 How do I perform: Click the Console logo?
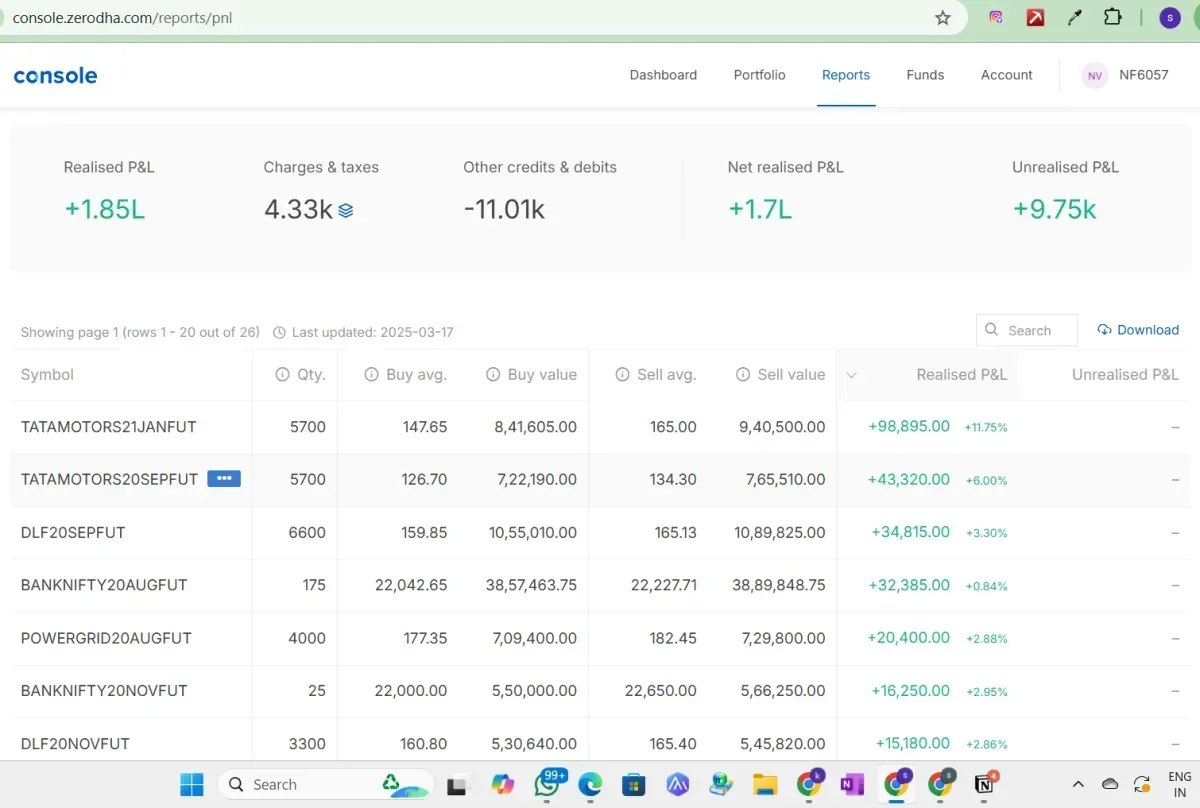point(55,75)
